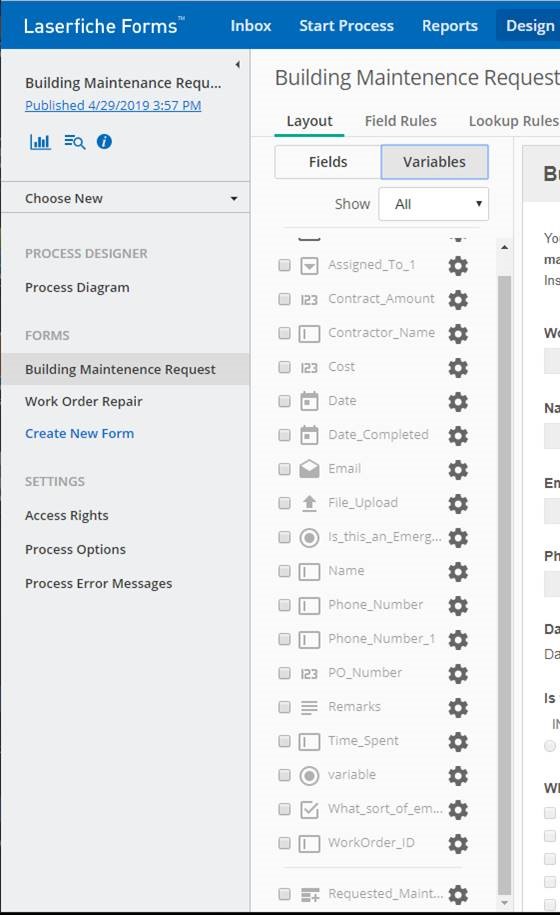560x915 pixels.
Task: Open the Reports menu item
Action: pos(450,26)
